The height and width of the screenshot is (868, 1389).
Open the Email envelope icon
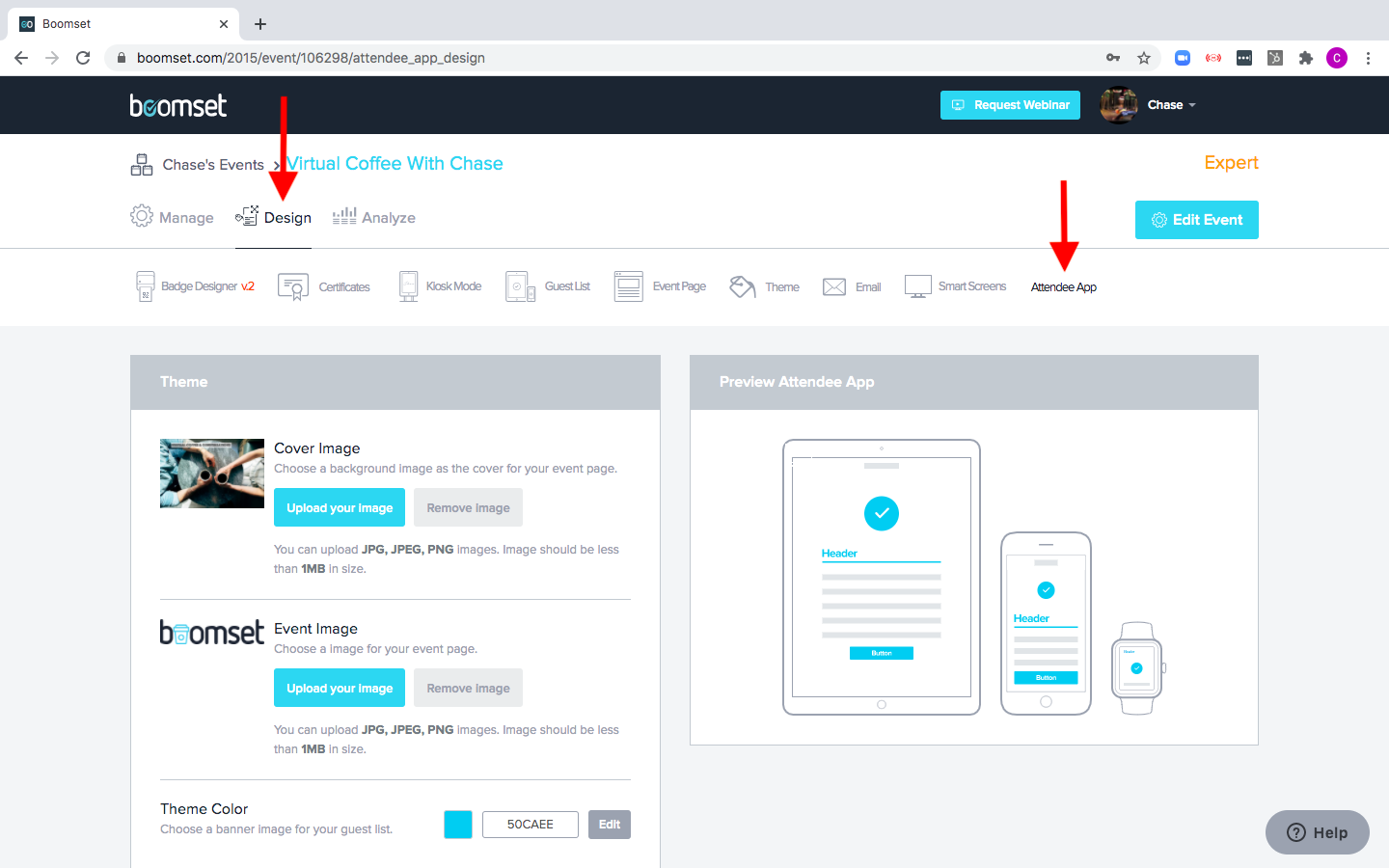834,287
